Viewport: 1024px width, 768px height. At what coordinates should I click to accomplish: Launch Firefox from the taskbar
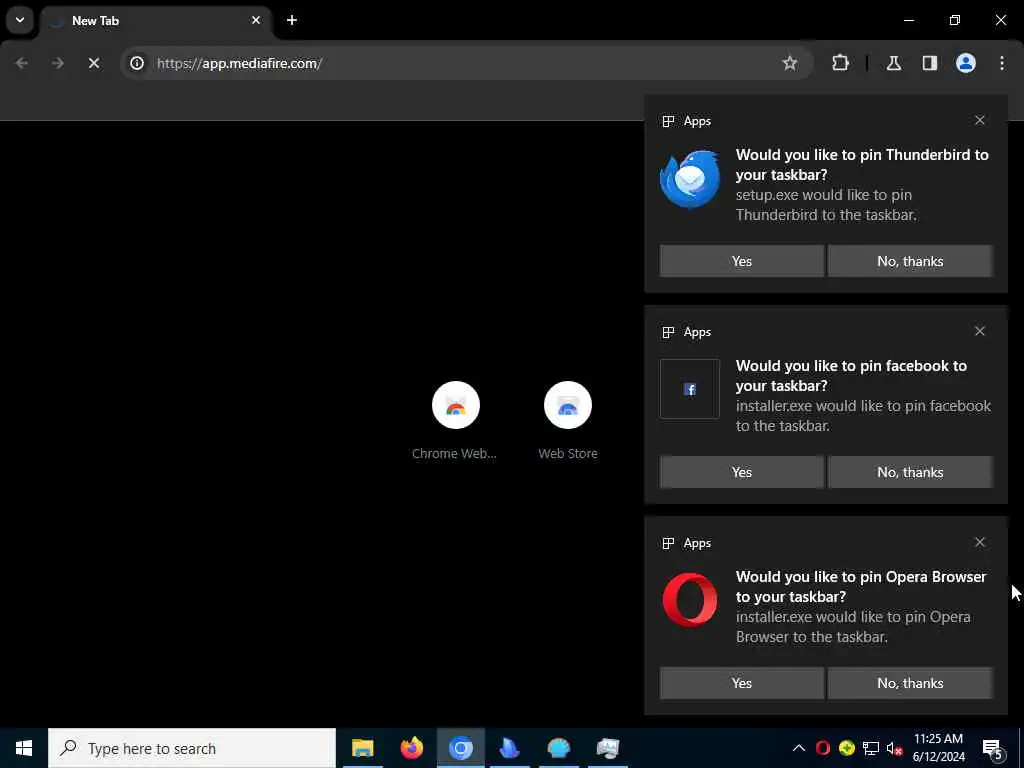[x=411, y=748]
